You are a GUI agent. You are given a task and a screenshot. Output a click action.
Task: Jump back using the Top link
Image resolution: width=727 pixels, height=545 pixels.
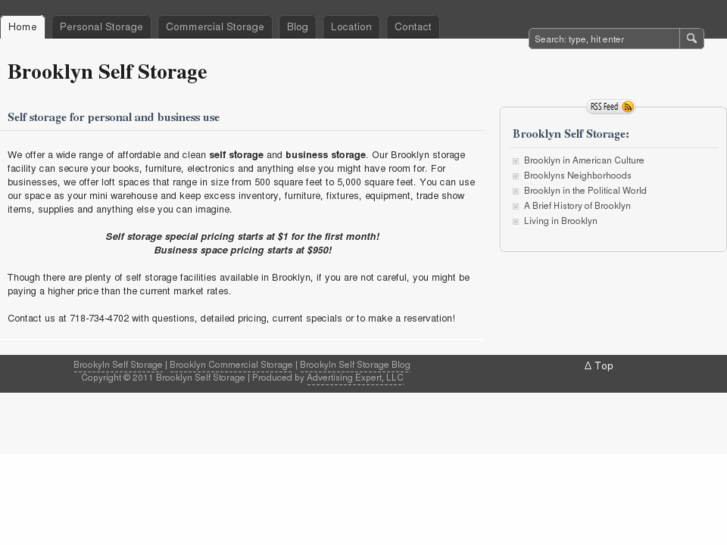(x=599, y=366)
